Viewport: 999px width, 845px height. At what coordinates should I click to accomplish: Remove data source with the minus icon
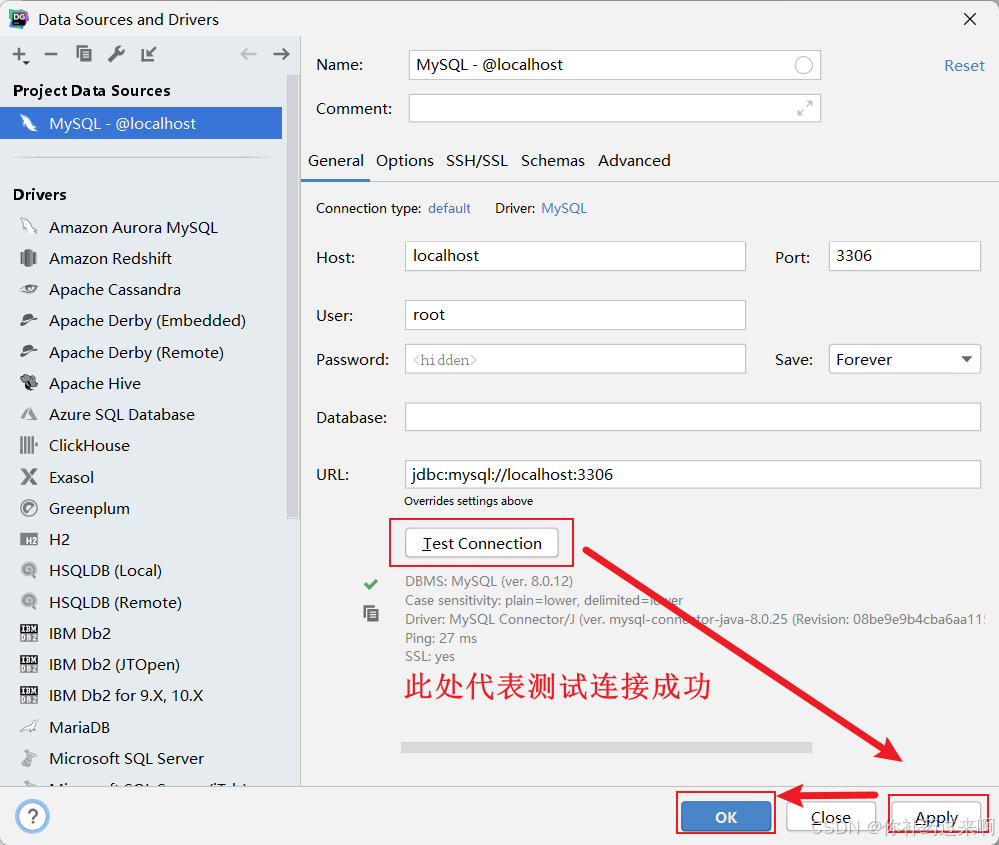(x=51, y=54)
